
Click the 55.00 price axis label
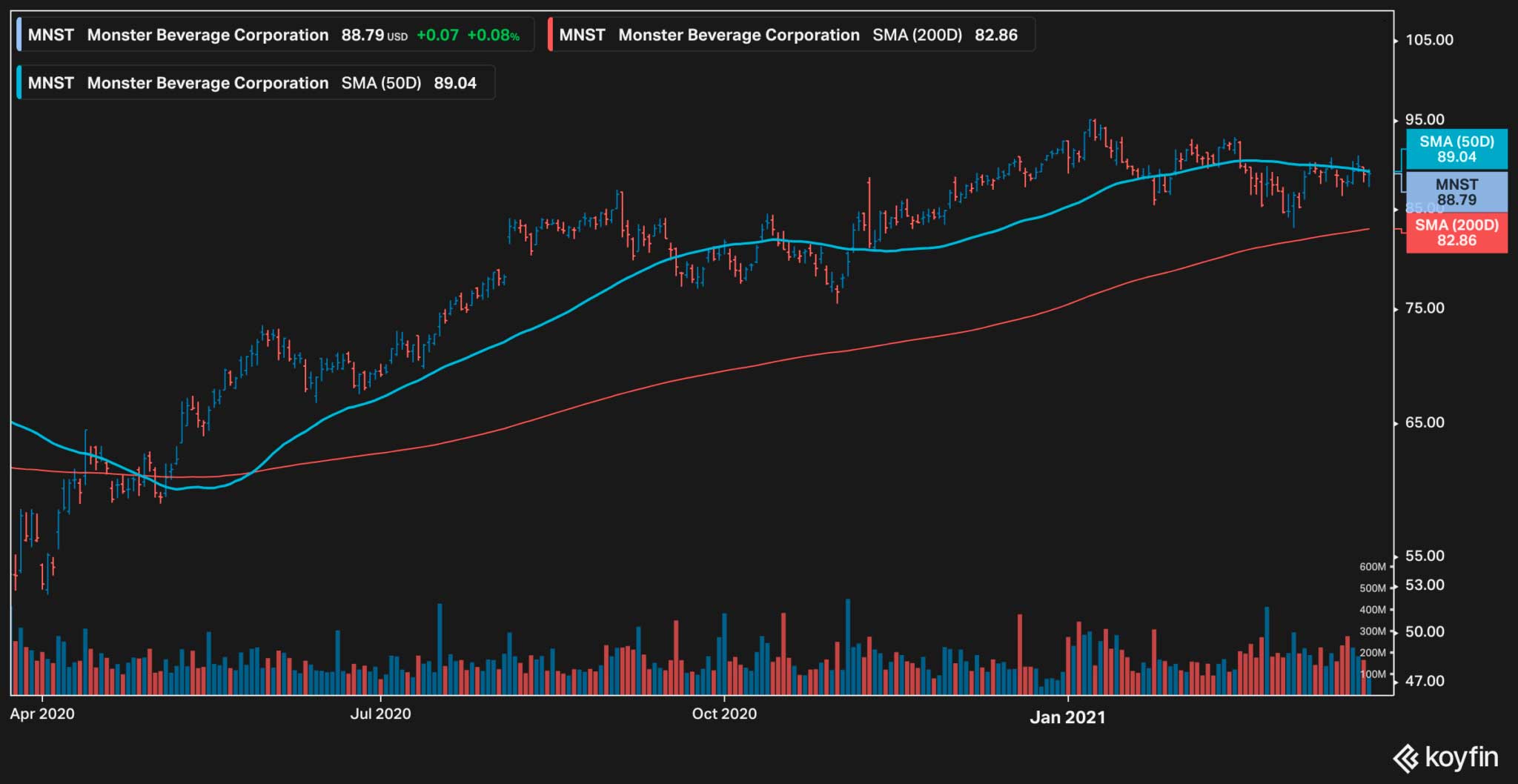tap(1425, 556)
